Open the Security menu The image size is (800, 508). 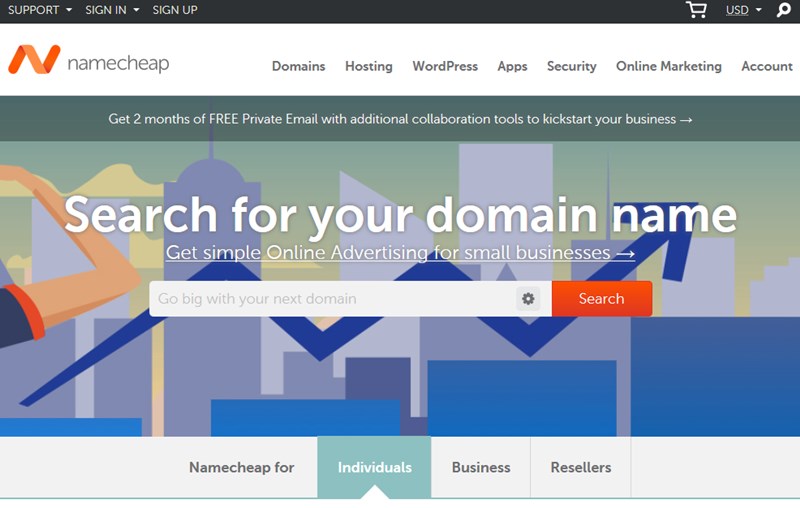pyautogui.click(x=571, y=66)
